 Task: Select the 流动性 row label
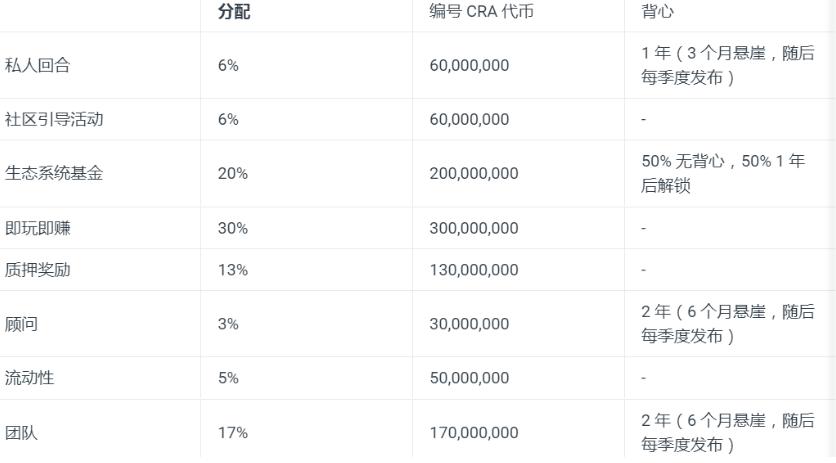coord(29,378)
